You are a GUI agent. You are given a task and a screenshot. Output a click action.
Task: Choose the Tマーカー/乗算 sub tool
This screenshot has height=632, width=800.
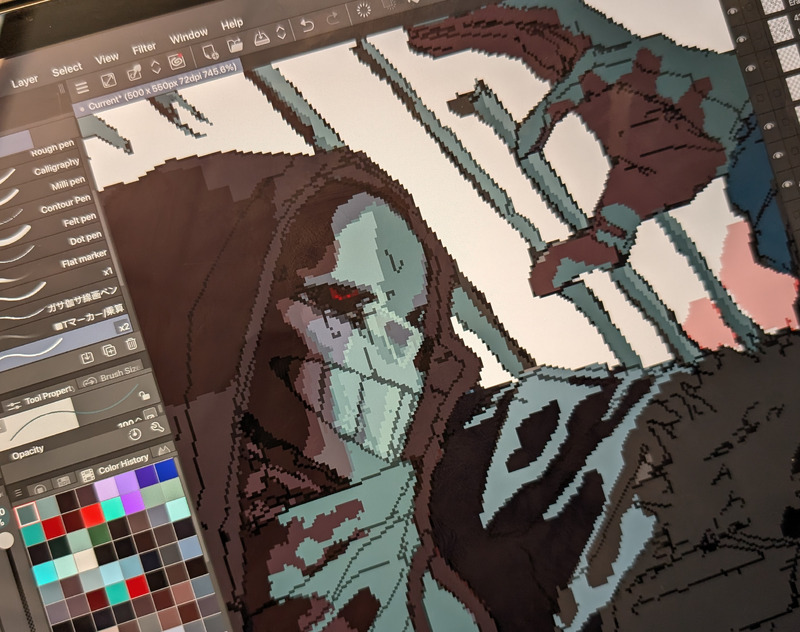(x=89, y=317)
